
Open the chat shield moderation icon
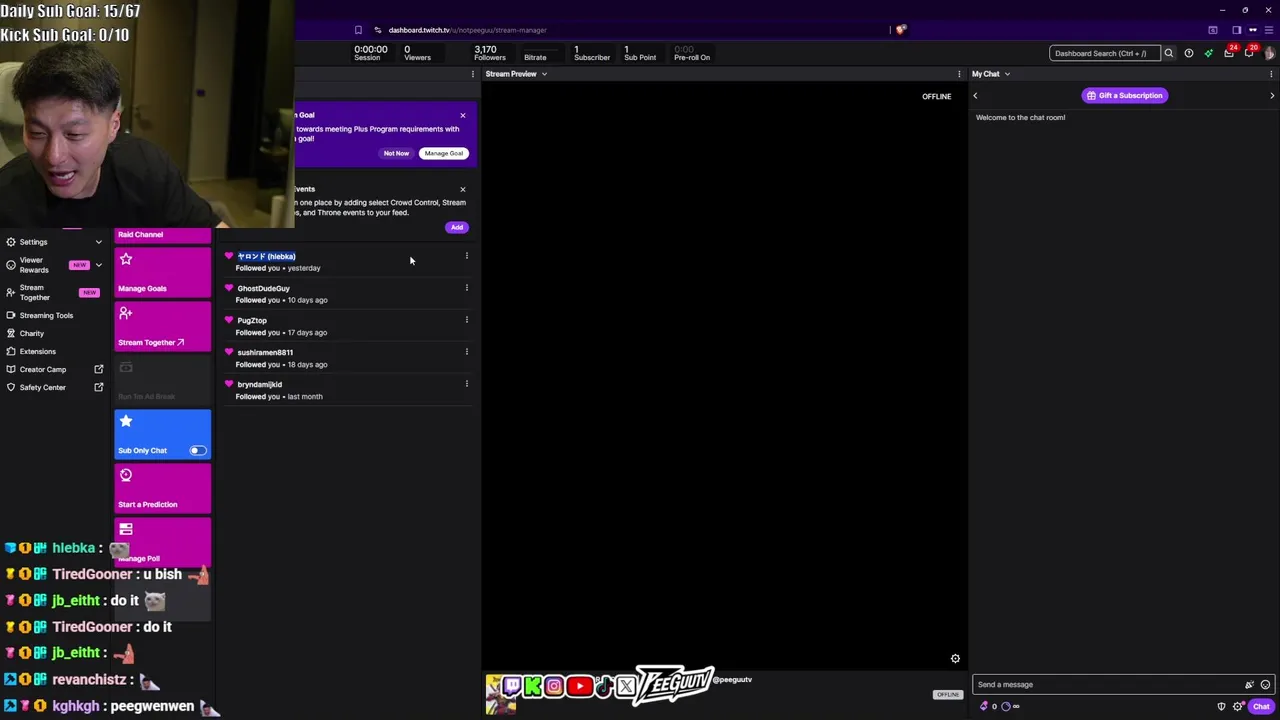(x=1221, y=706)
